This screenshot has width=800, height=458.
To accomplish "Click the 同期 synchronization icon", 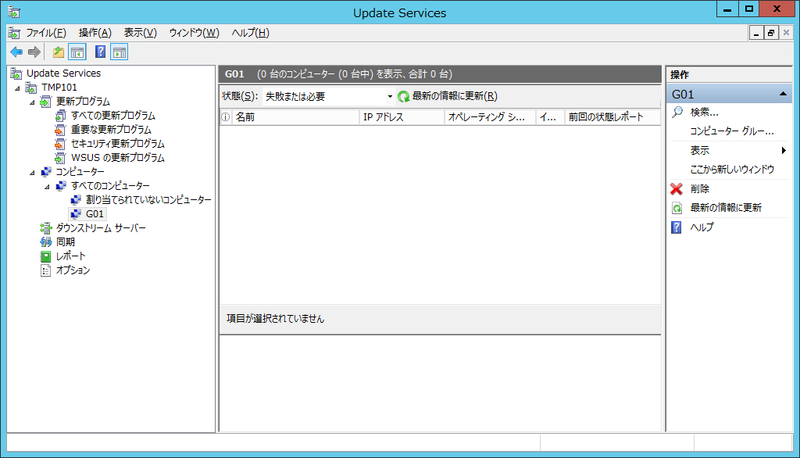I will click(45, 242).
